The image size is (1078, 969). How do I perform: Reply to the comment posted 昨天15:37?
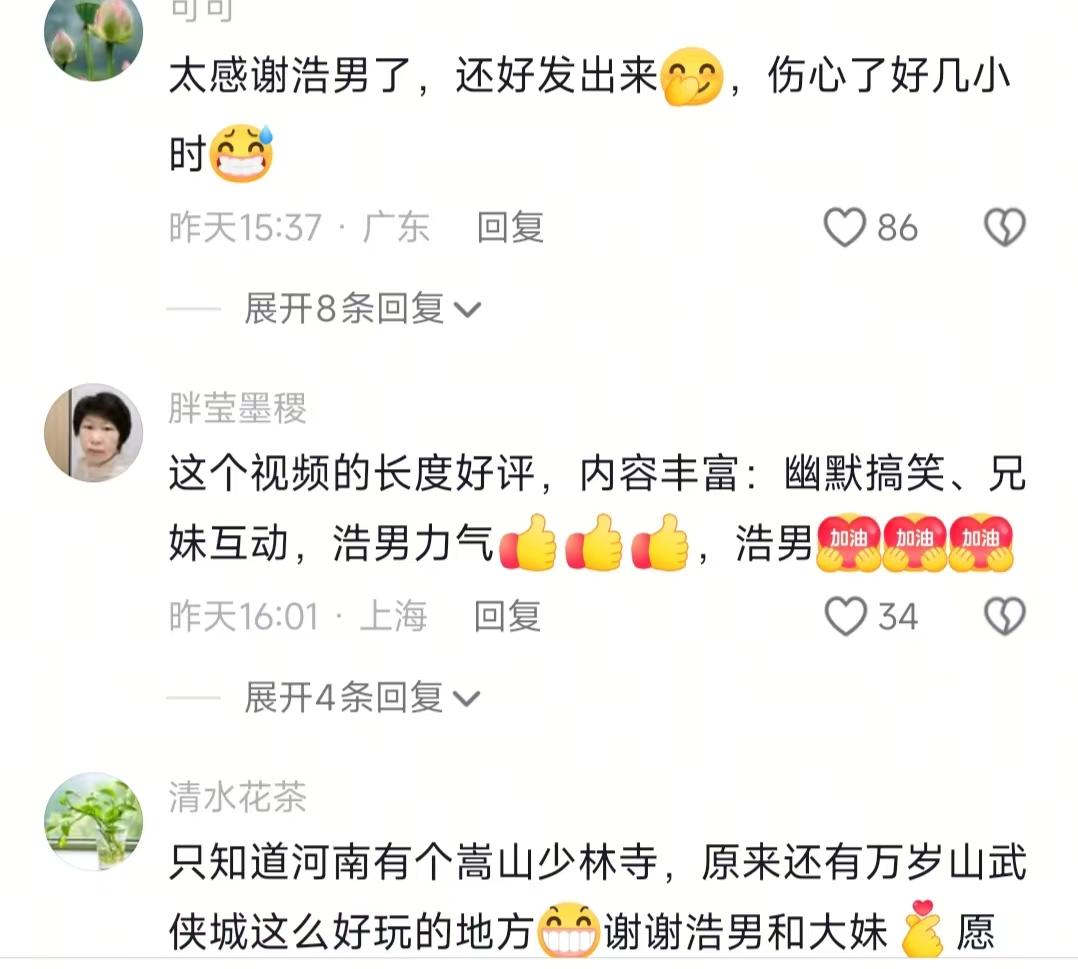tap(510, 228)
